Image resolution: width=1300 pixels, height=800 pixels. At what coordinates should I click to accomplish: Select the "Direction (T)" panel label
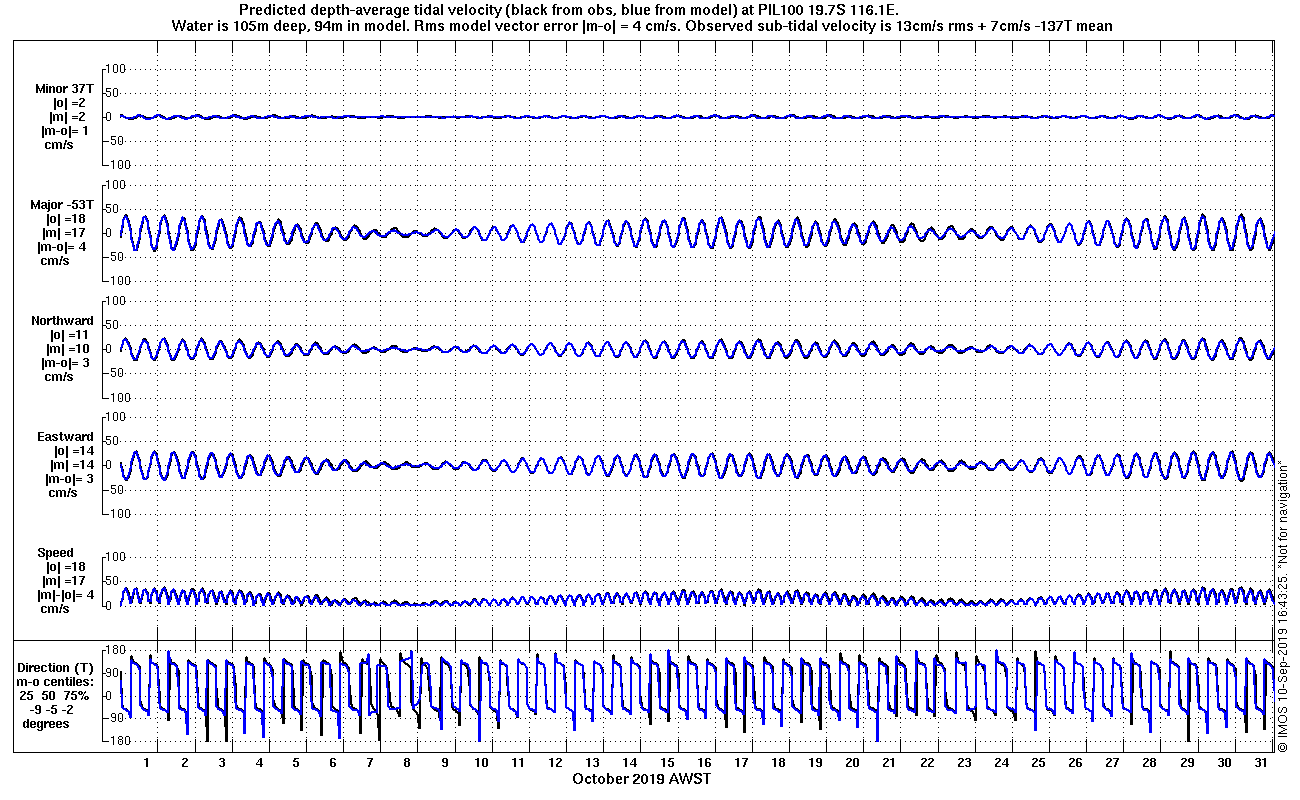coord(57,668)
